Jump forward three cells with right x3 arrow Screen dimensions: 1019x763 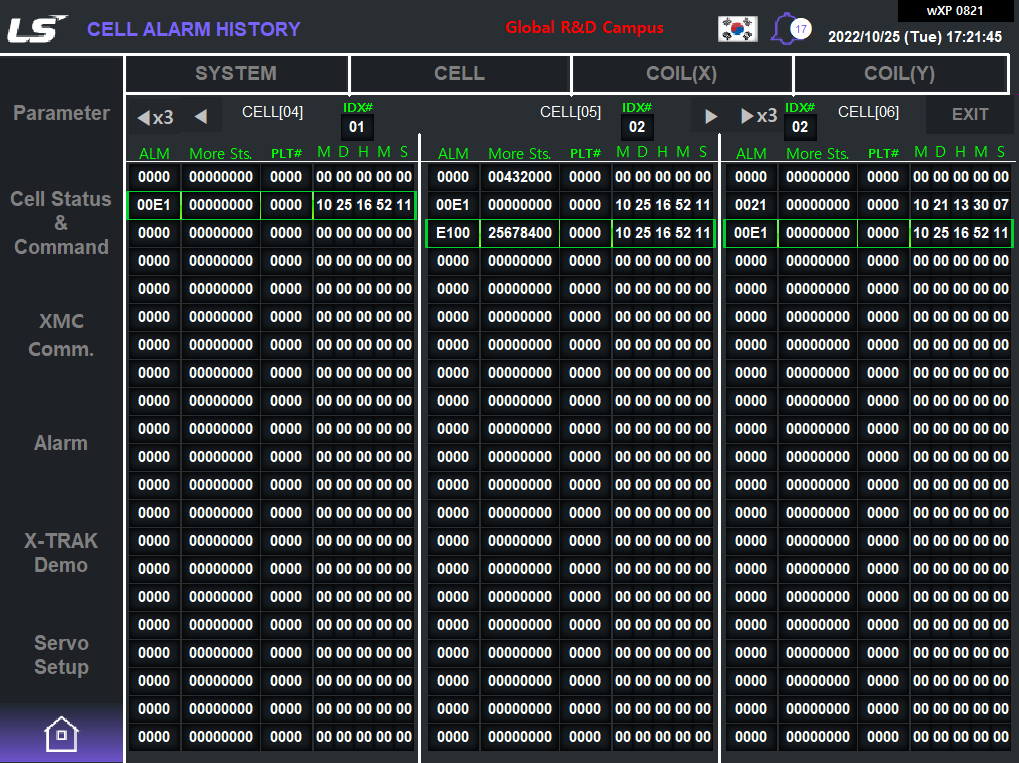coord(759,116)
